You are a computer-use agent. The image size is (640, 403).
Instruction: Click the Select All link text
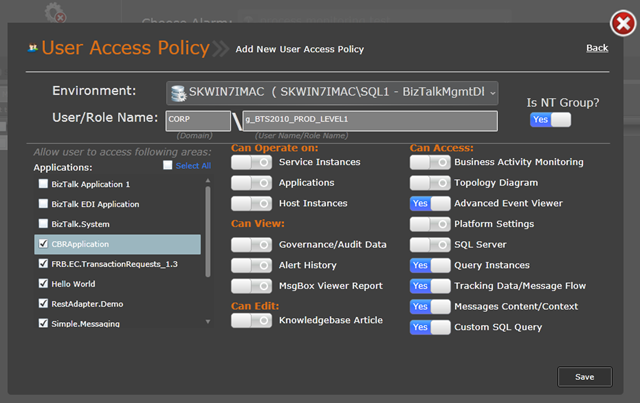193,166
